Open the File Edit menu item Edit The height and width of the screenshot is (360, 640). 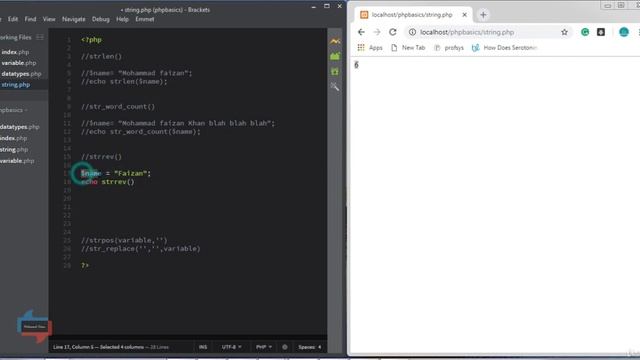click(x=13, y=19)
